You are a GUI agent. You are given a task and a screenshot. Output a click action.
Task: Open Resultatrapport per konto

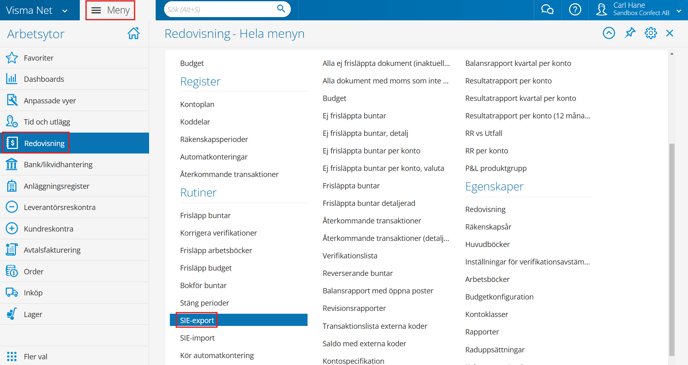pos(509,81)
